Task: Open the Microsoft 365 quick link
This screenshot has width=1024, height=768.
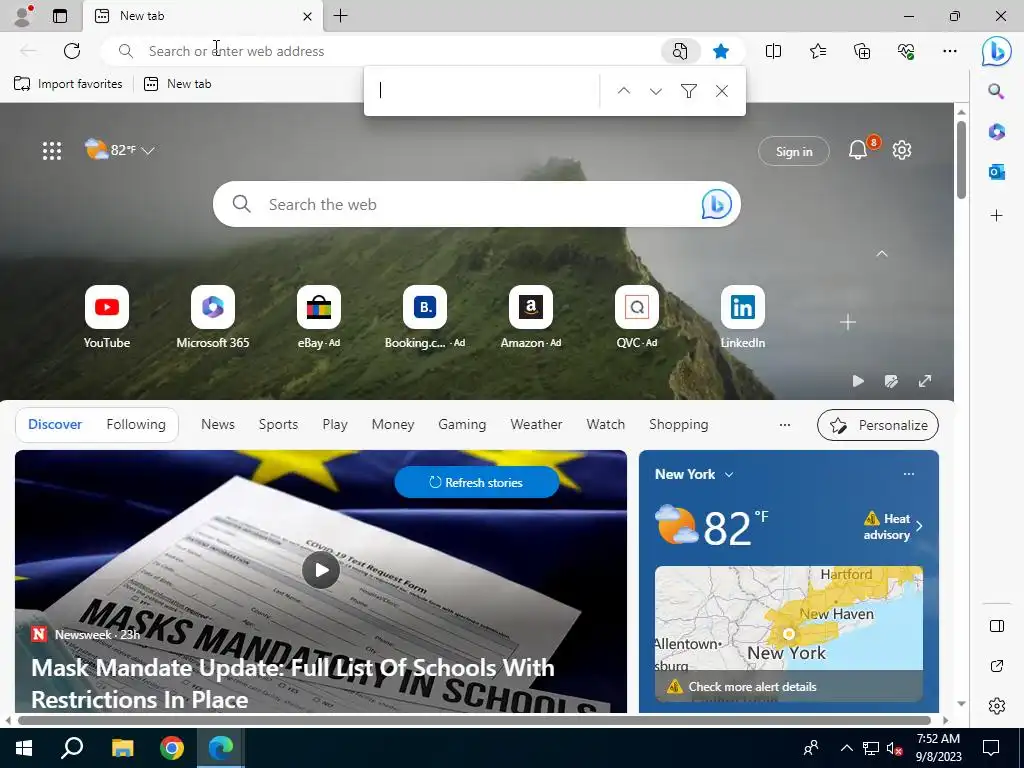Action: click(x=212, y=317)
